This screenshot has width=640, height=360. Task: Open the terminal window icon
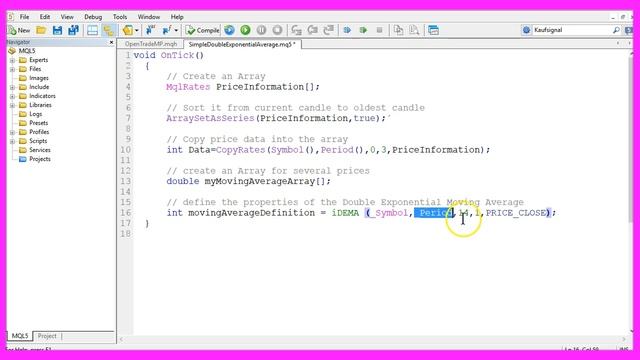click(x=433, y=30)
